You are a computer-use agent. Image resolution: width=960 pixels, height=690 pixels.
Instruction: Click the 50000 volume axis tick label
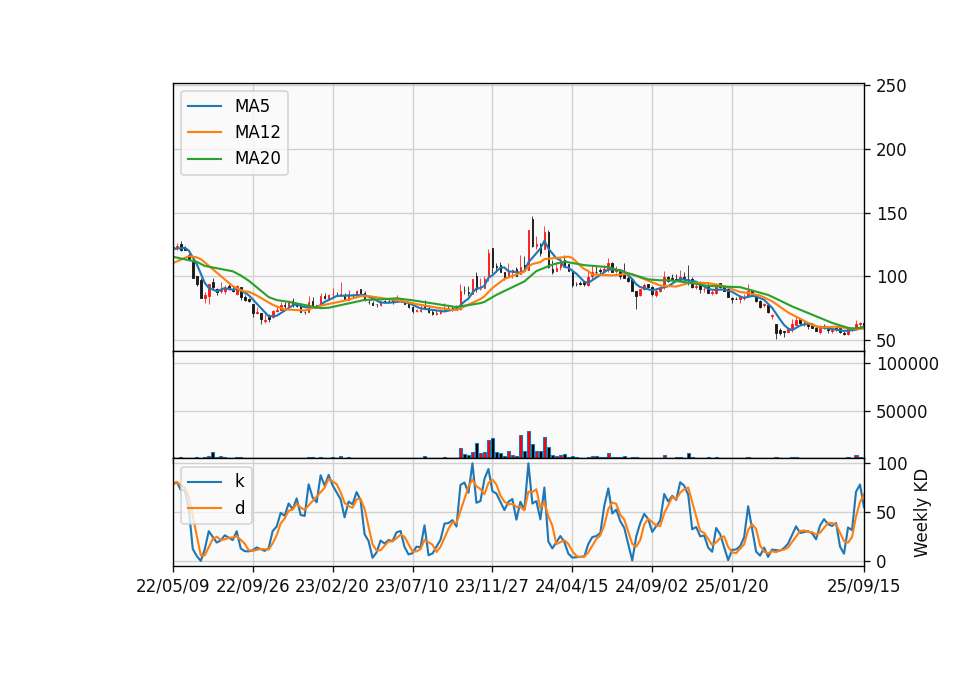pyautogui.click(x=902, y=412)
